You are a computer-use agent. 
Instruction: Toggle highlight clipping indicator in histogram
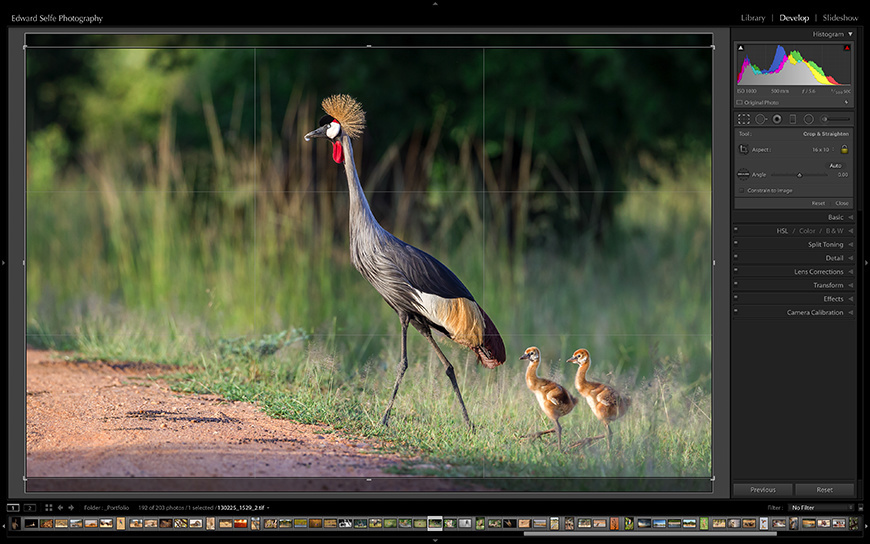(x=847, y=48)
